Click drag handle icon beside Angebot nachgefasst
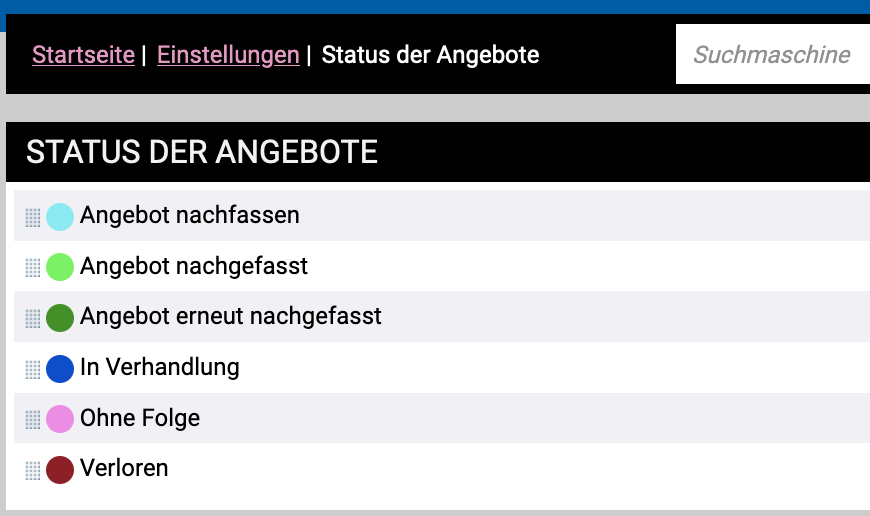Viewport: 870px width, 516px height. click(32, 268)
